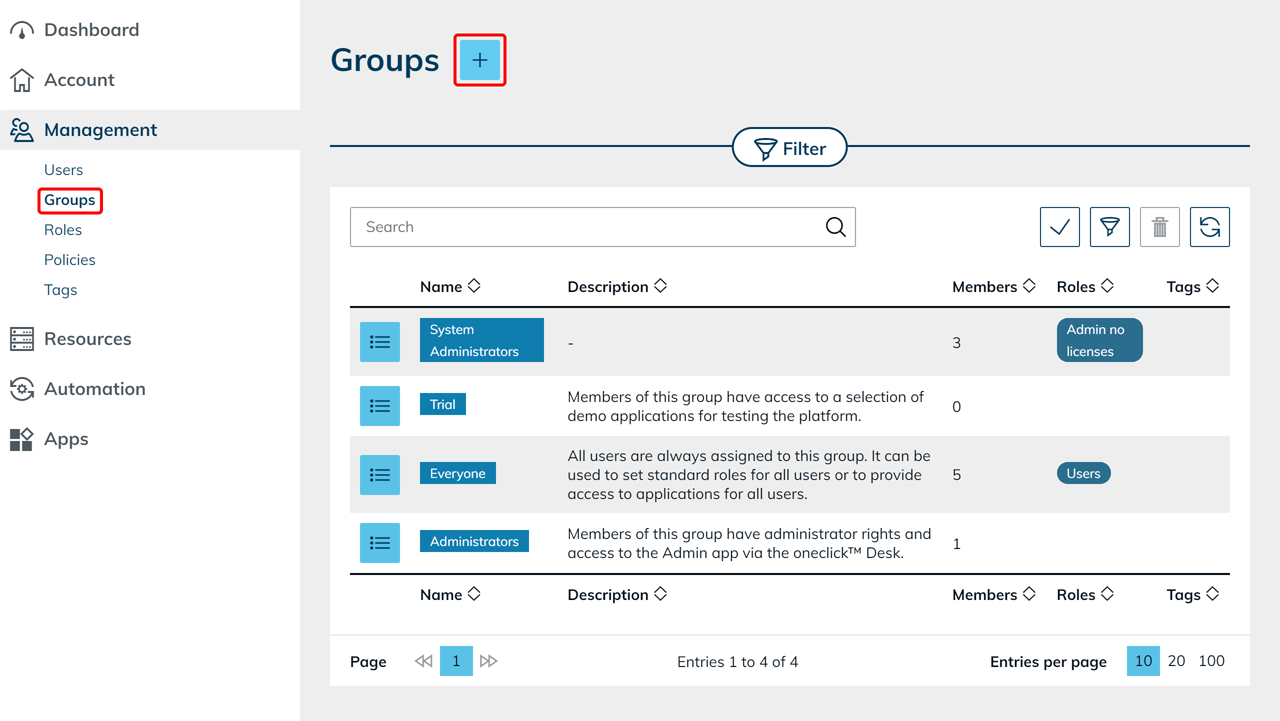Click the plus button to add a group
The width and height of the screenshot is (1280, 721).
pyautogui.click(x=480, y=60)
